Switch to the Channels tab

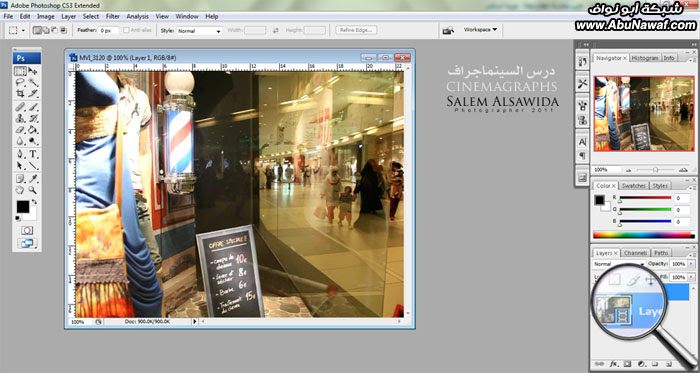[635, 253]
